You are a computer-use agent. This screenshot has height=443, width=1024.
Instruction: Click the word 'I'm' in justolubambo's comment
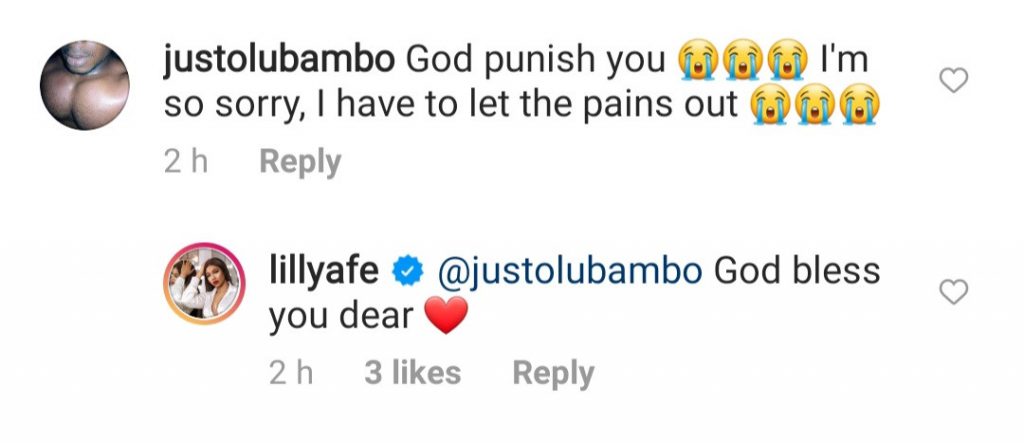(x=843, y=61)
